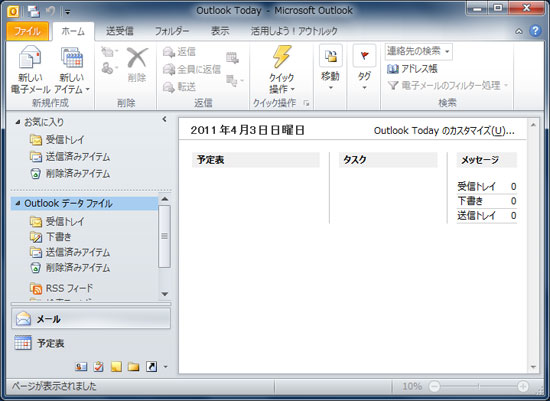
Task: Open the クイック操作 group dialog launcher
Action: (307, 103)
